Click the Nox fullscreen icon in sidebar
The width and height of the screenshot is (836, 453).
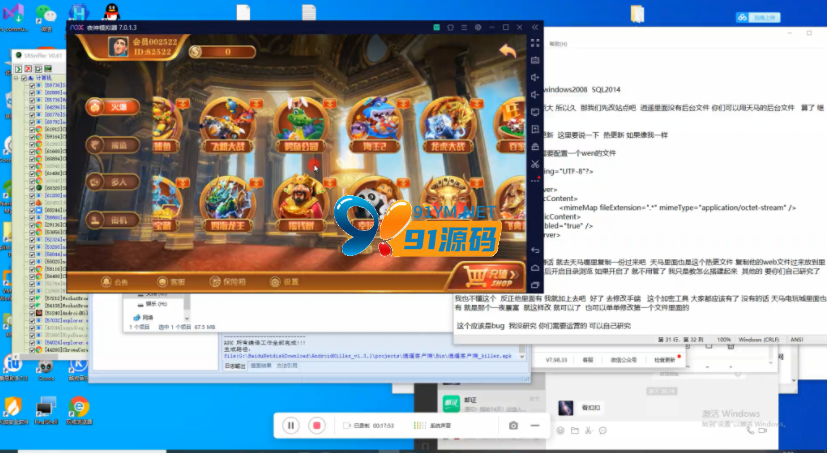point(535,43)
